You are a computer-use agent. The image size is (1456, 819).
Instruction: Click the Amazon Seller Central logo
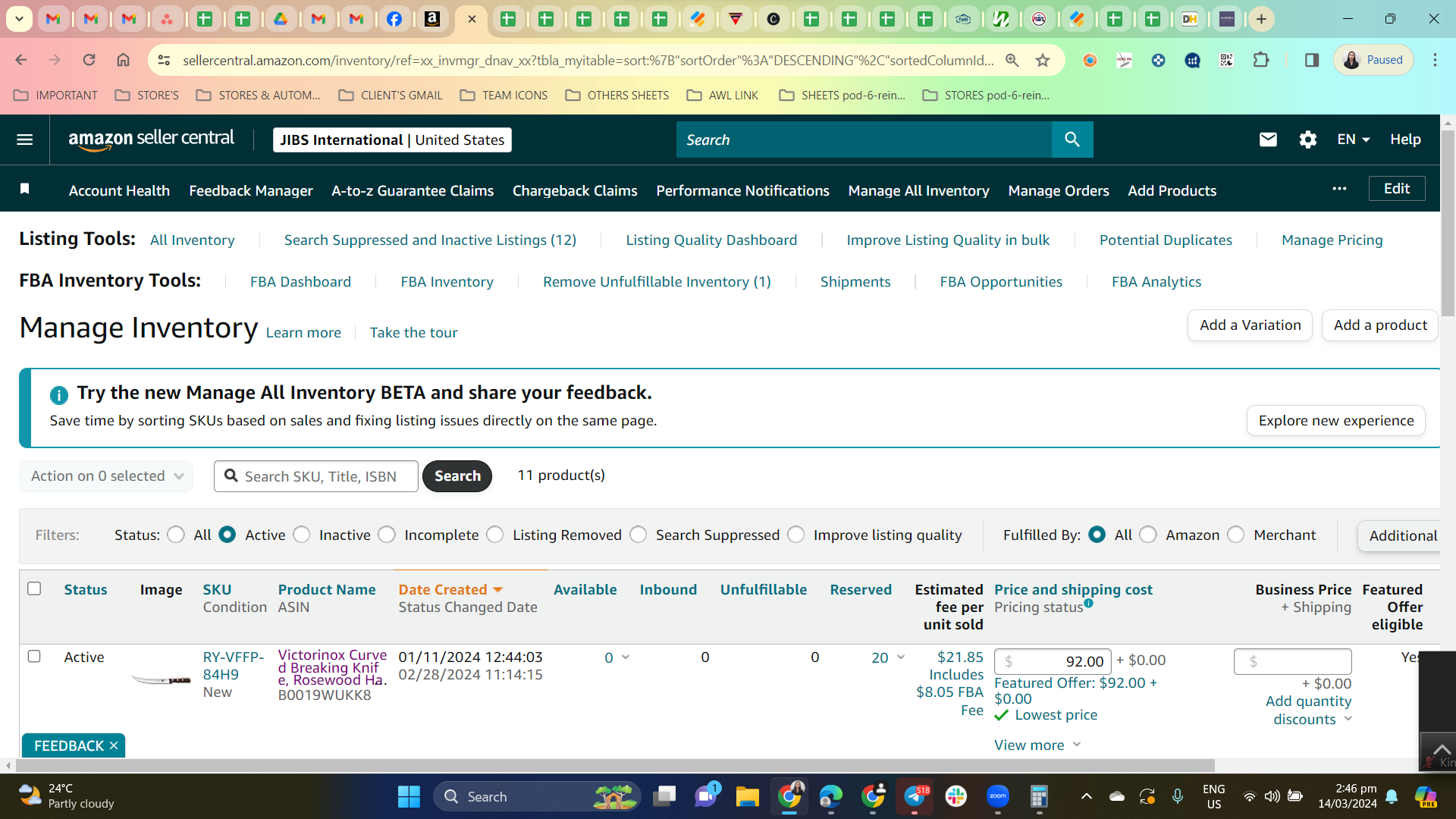(x=151, y=140)
